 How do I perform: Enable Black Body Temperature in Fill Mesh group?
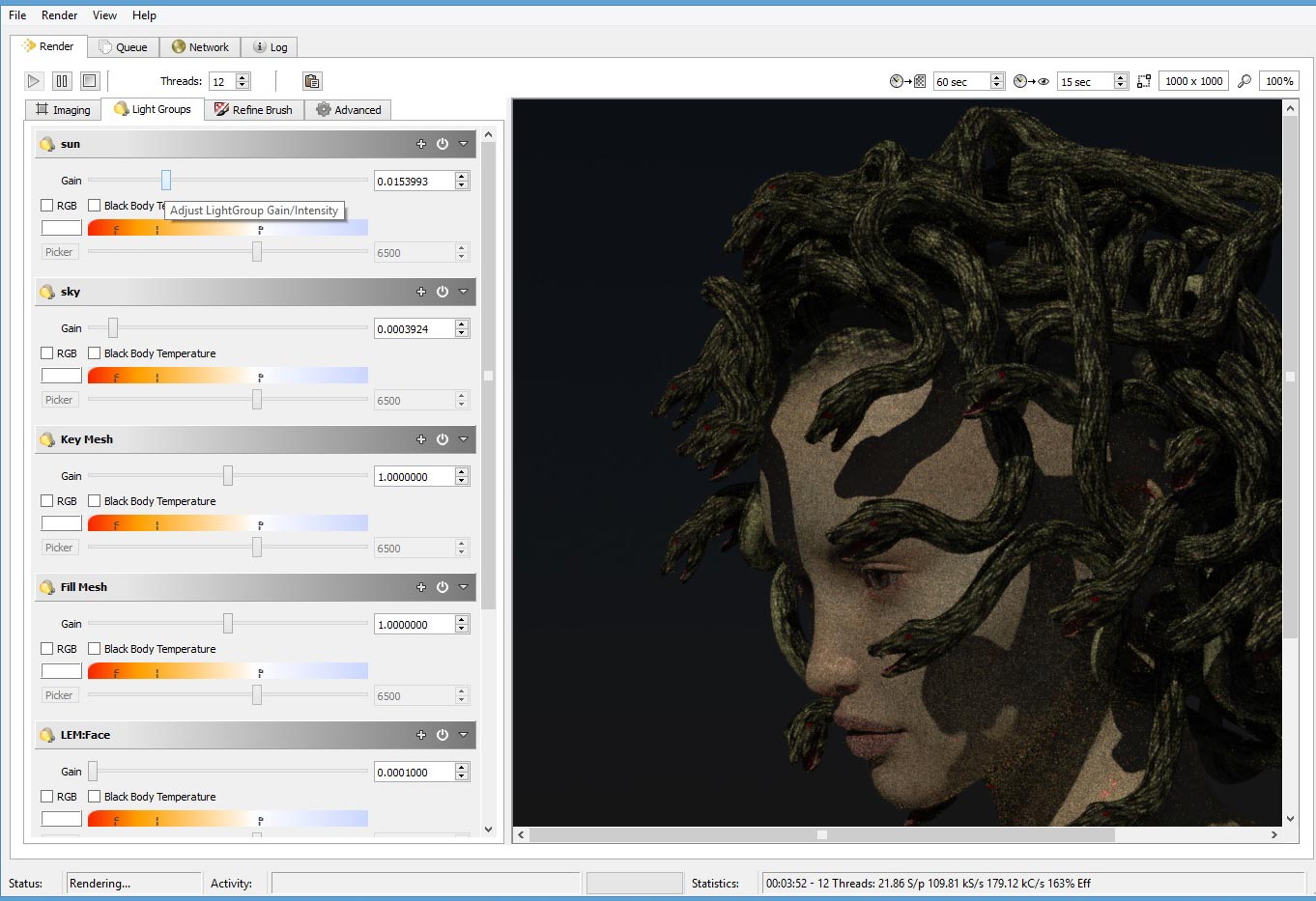(x=95, y=649)
